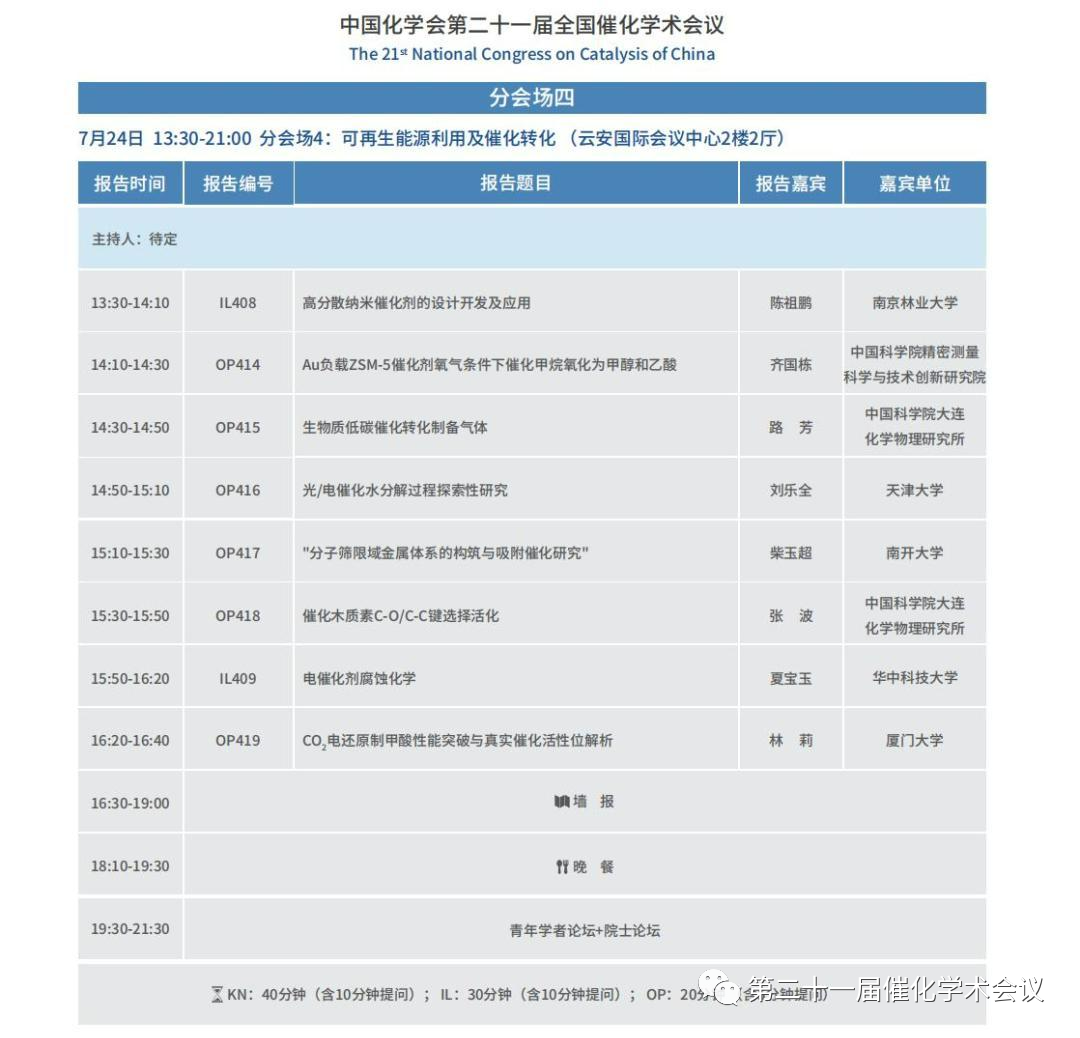Click the fork-and-knife icon beside 晚餐
The height and width of the screenshot is (1038, 1080).
[x=562, y=866]
